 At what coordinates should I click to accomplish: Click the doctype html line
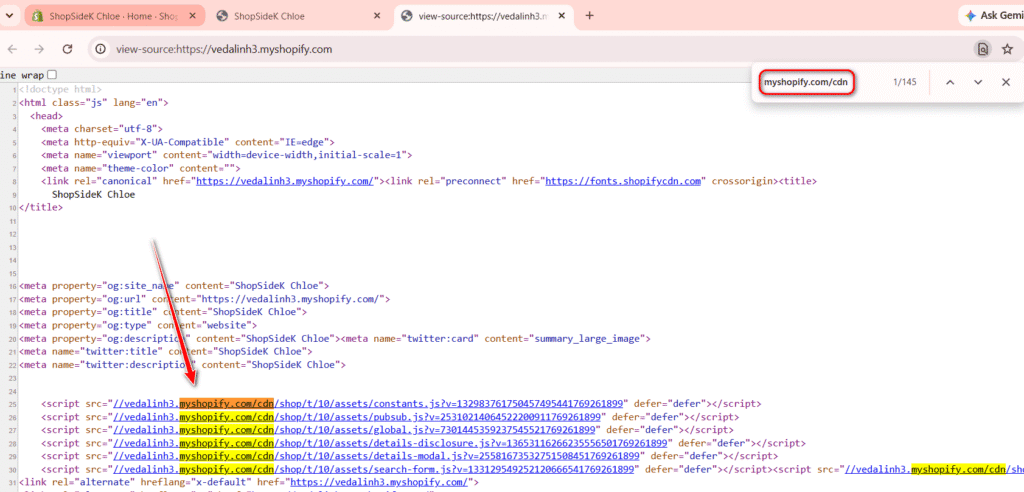click(x=60, y=89)
